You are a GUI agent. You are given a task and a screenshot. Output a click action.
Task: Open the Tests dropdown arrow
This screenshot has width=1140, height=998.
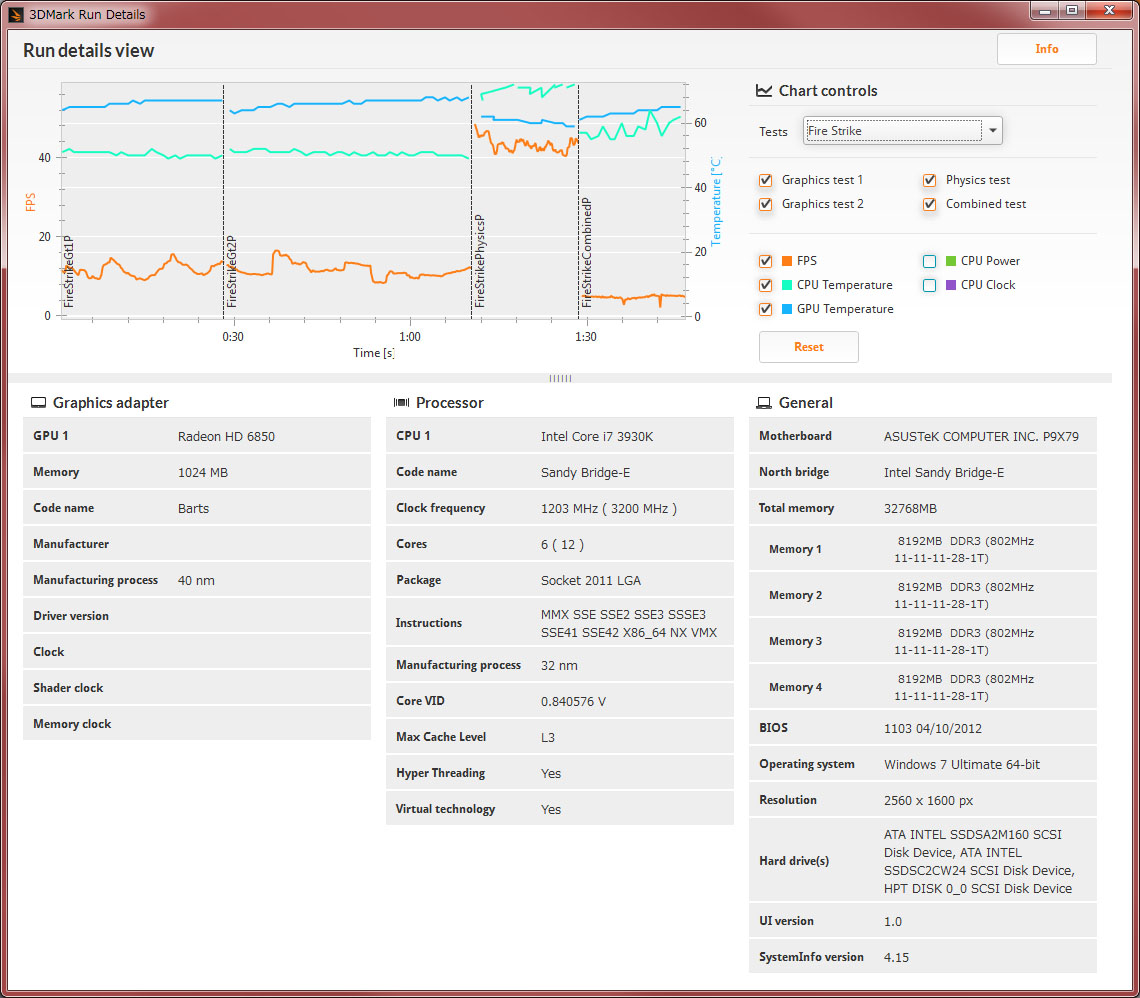coord(992,131)
